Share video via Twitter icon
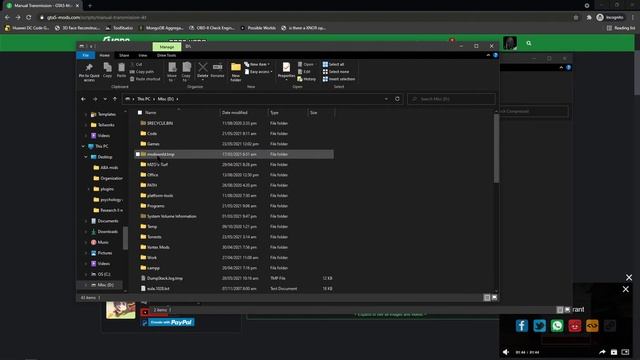This screenshot has width=640, height=360. coord(539,326)
